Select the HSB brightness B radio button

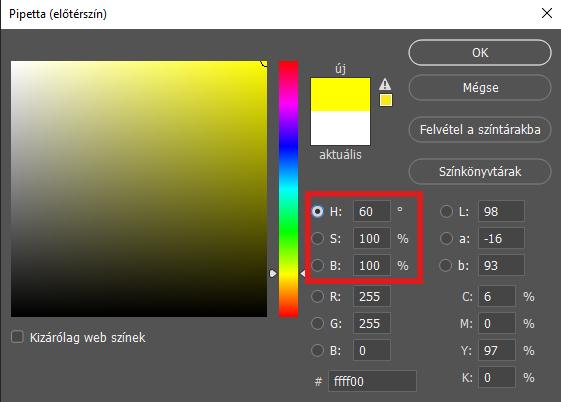click(x=317, y=265)
